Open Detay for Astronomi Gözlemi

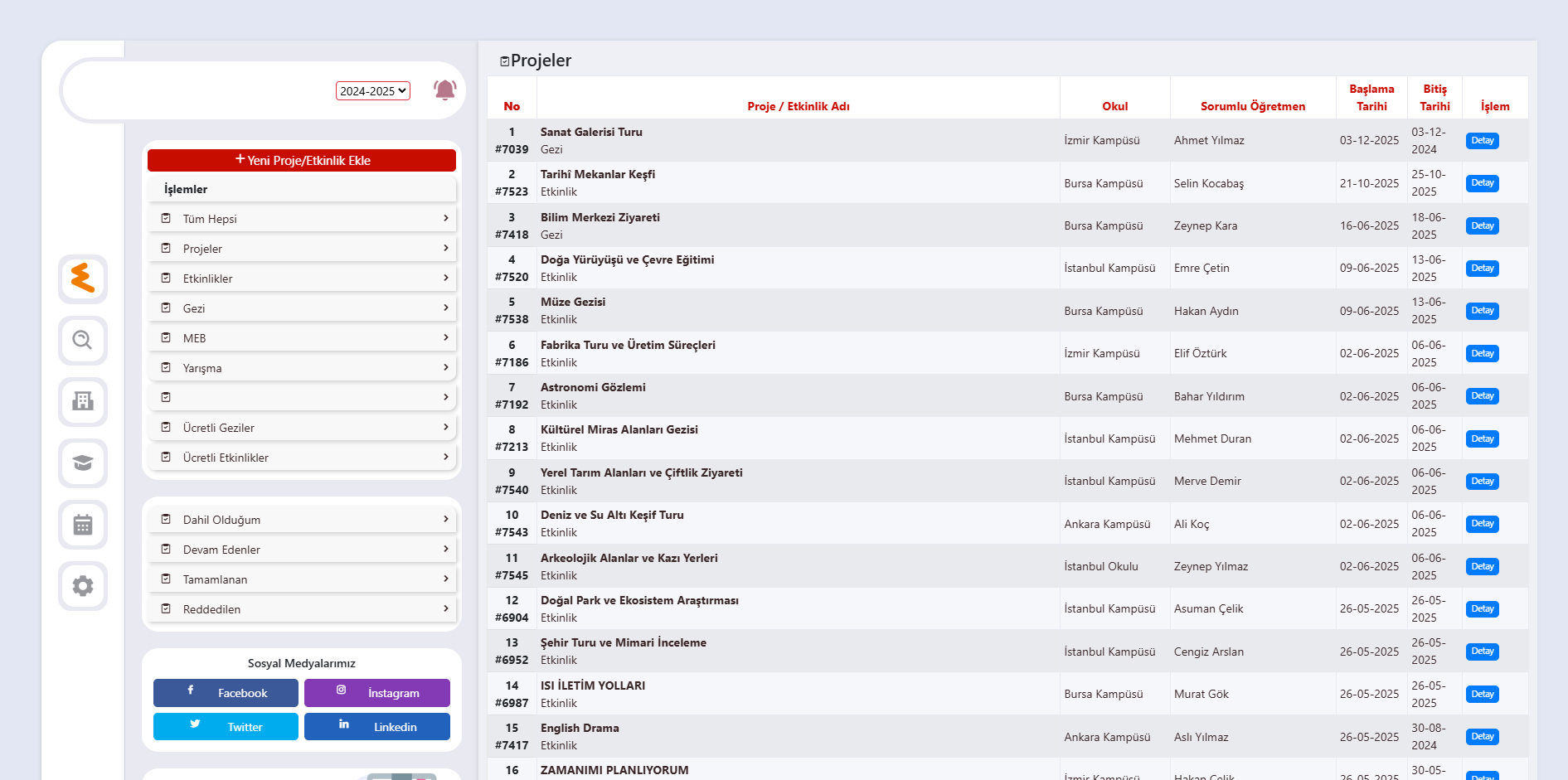(1482, 396)
